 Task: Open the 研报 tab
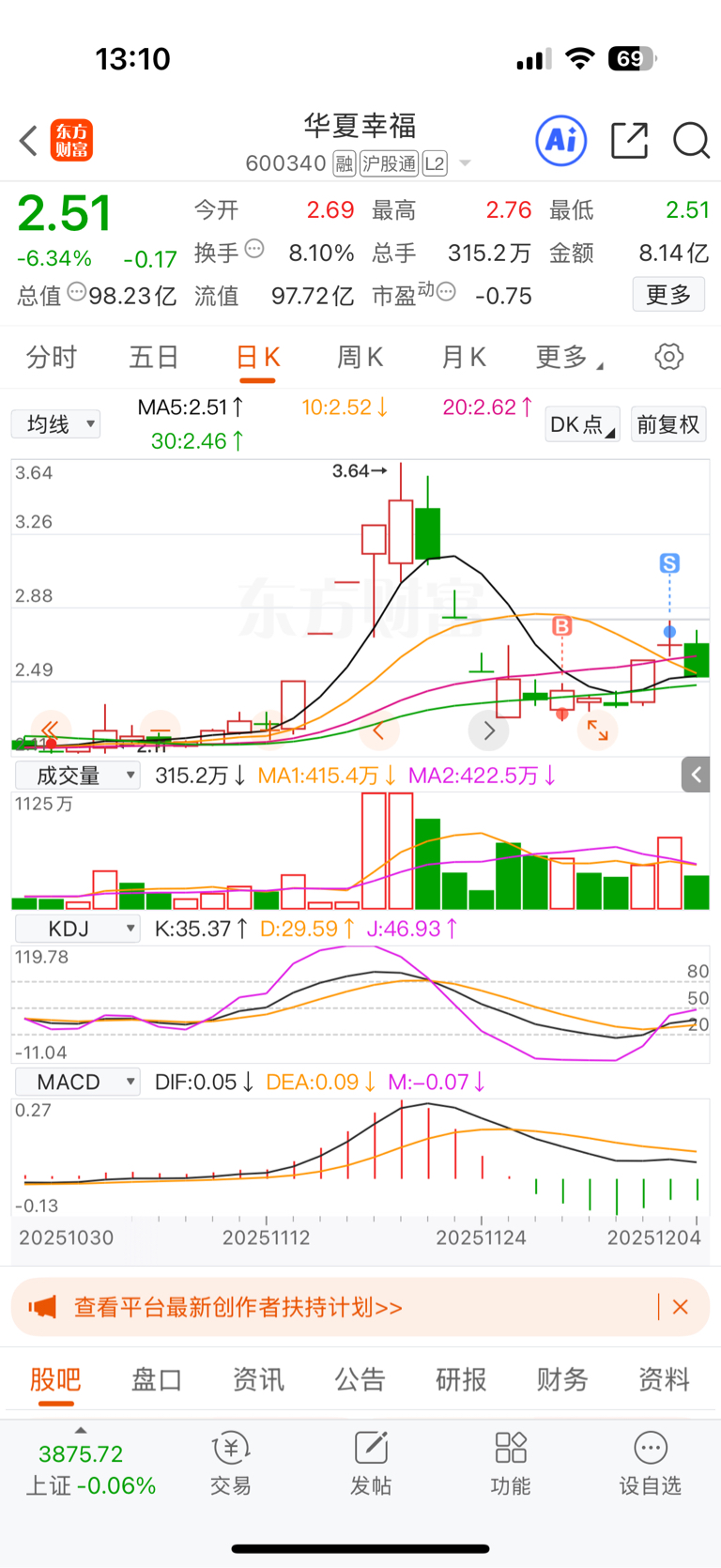pyautogui.click(x=461, y=1379)
